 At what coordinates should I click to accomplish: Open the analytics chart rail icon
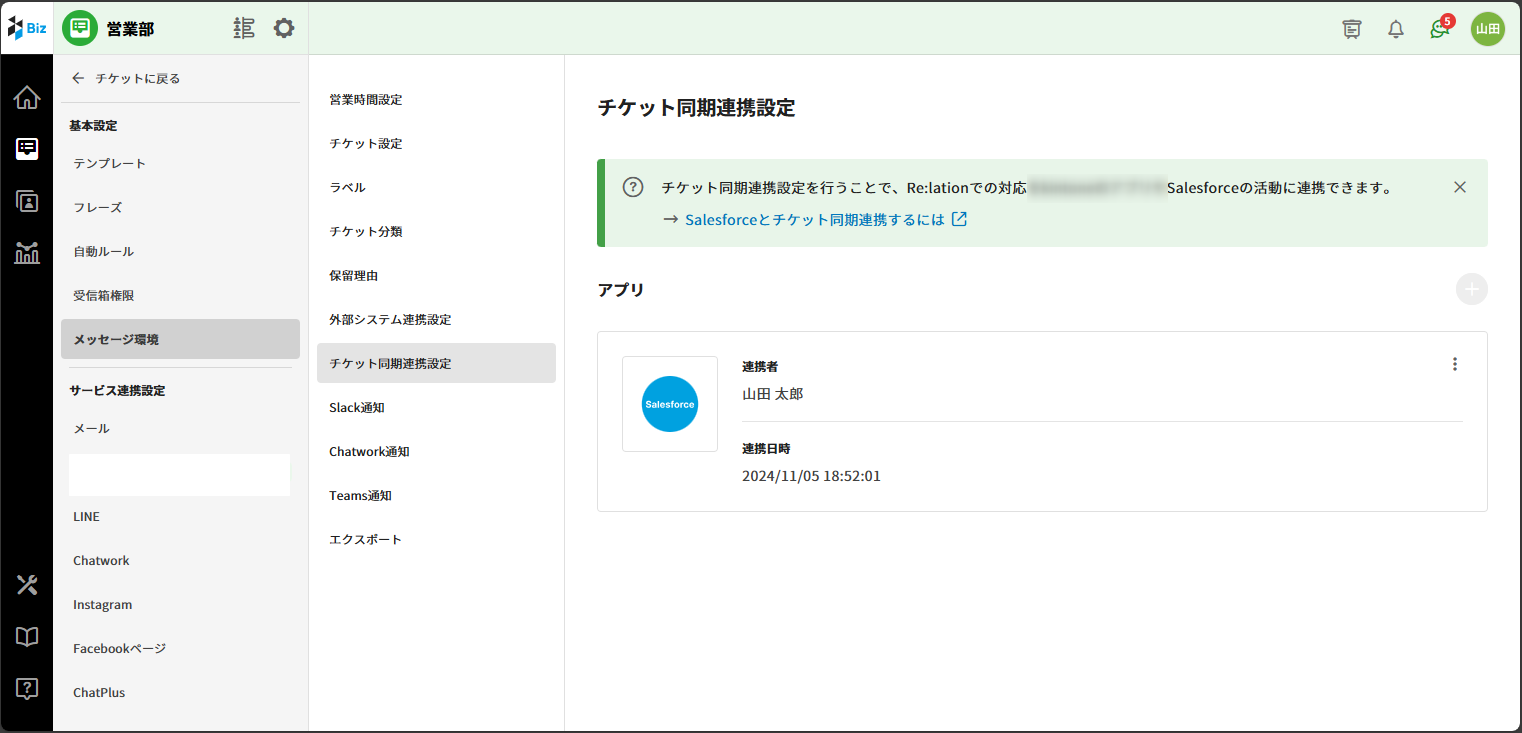coord(27,253)
